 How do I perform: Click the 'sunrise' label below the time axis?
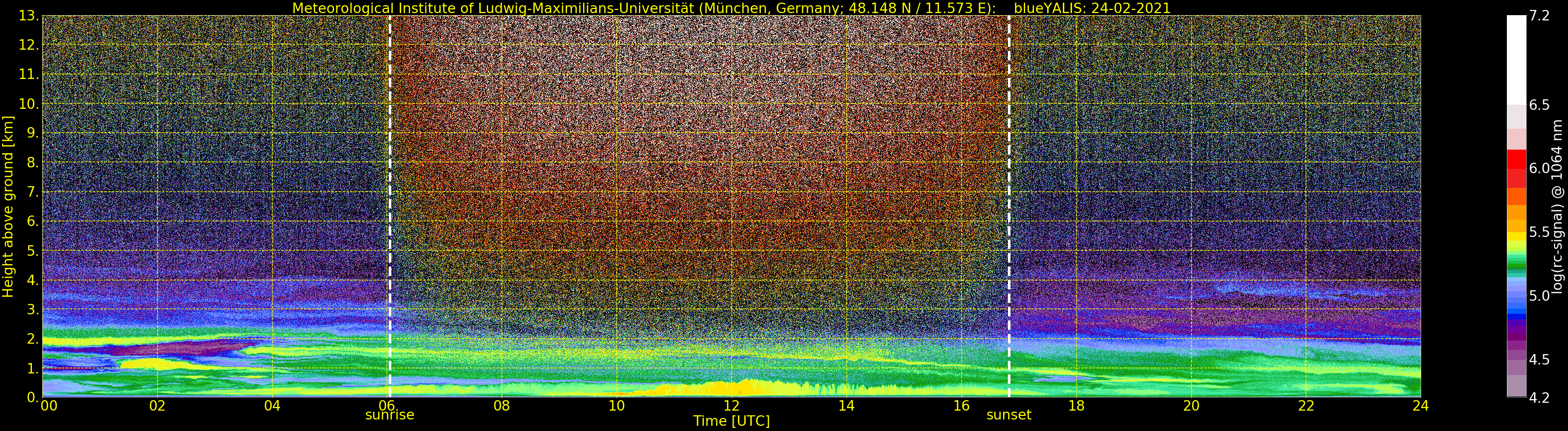(x=390, y=415)
